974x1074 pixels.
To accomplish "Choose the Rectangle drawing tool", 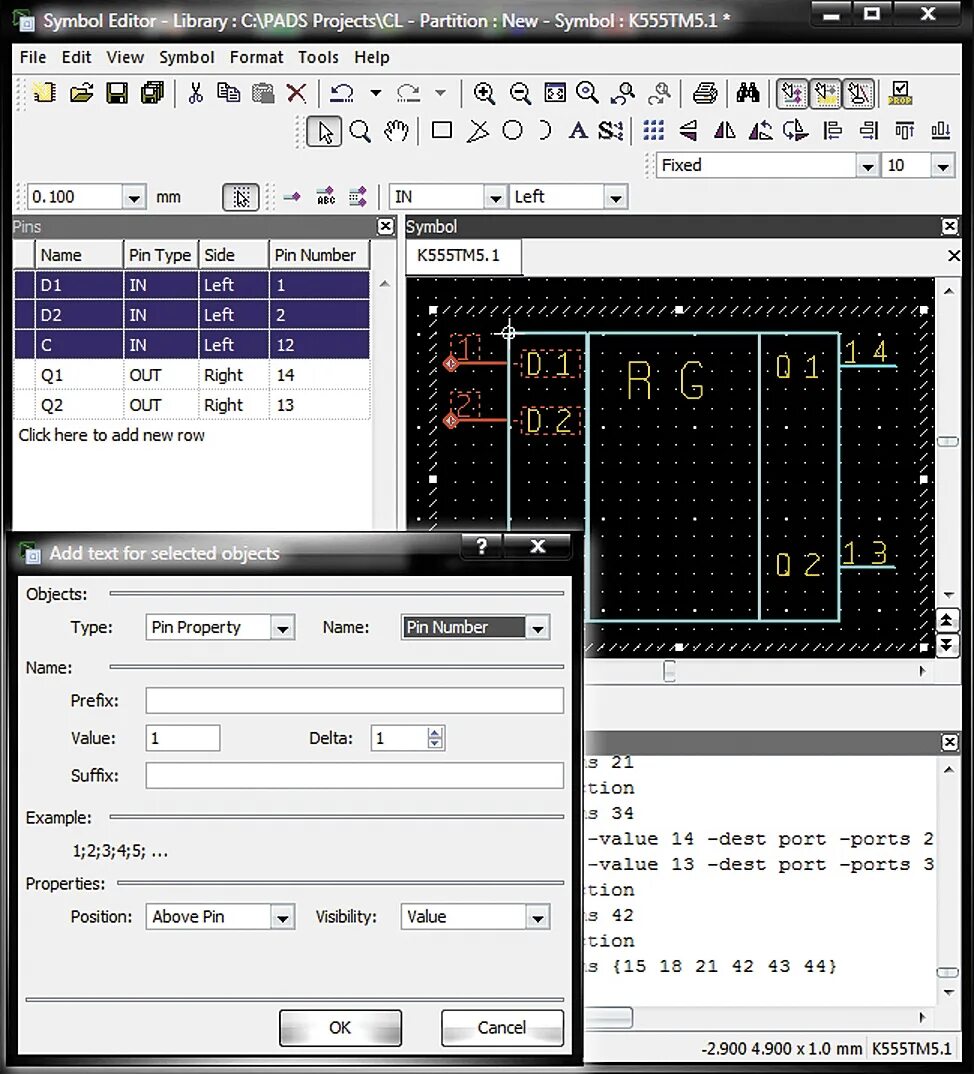I will coord(442,130).
